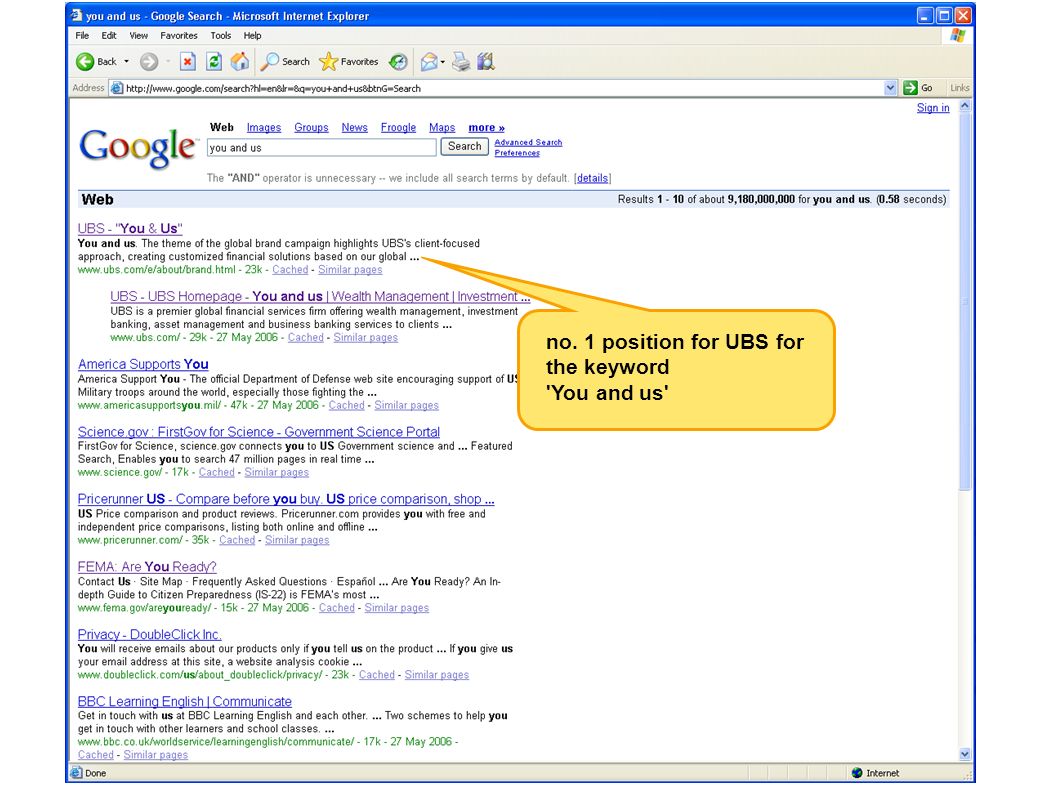
Task: Switch to Froogle search tab
Action: 398,128
